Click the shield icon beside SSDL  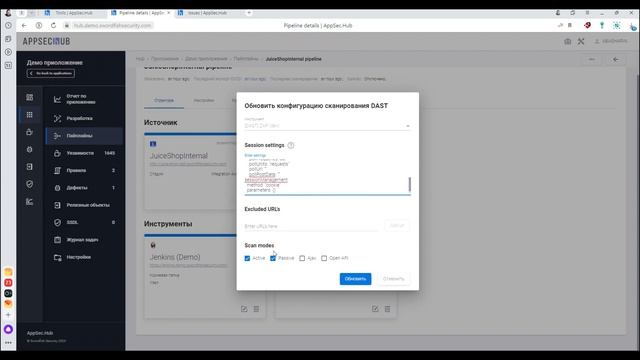pyautogui.click(x=58, y=222)
